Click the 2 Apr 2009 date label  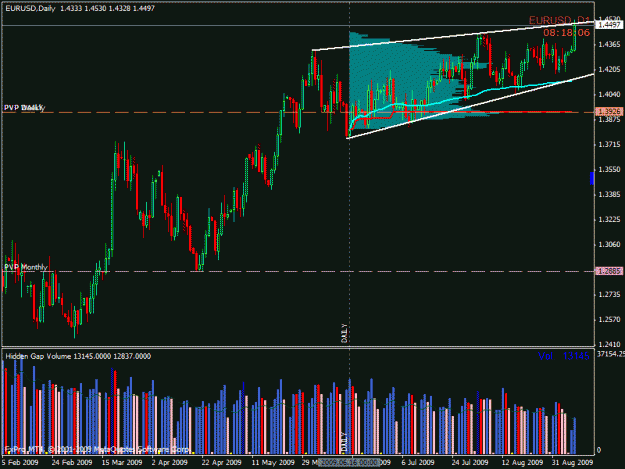click(170, 462)
